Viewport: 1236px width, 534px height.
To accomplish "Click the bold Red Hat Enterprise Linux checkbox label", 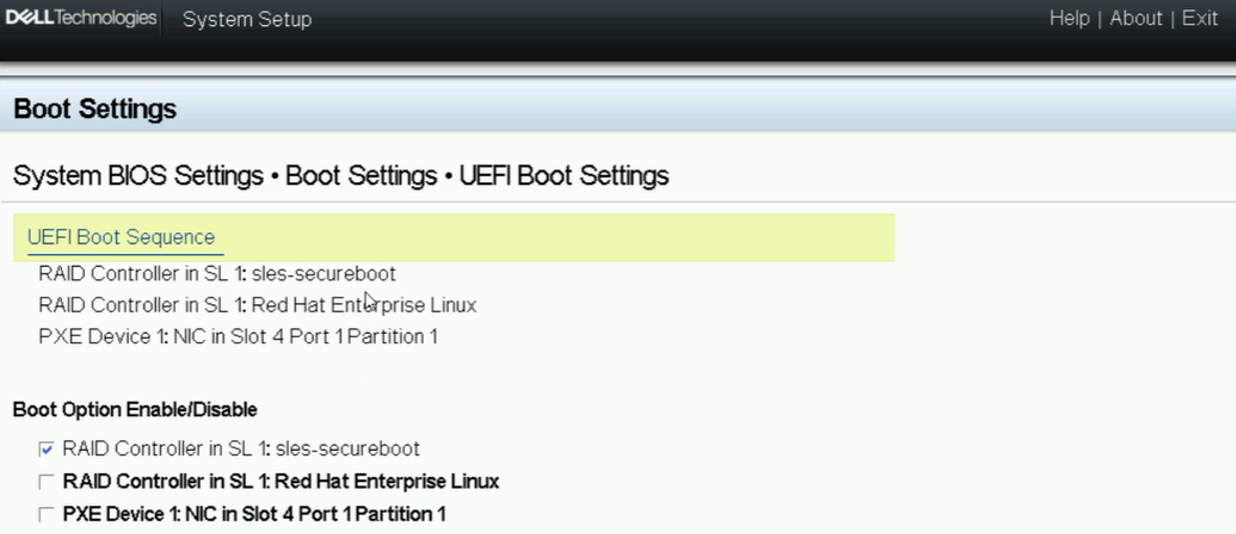I will point(281,482).
